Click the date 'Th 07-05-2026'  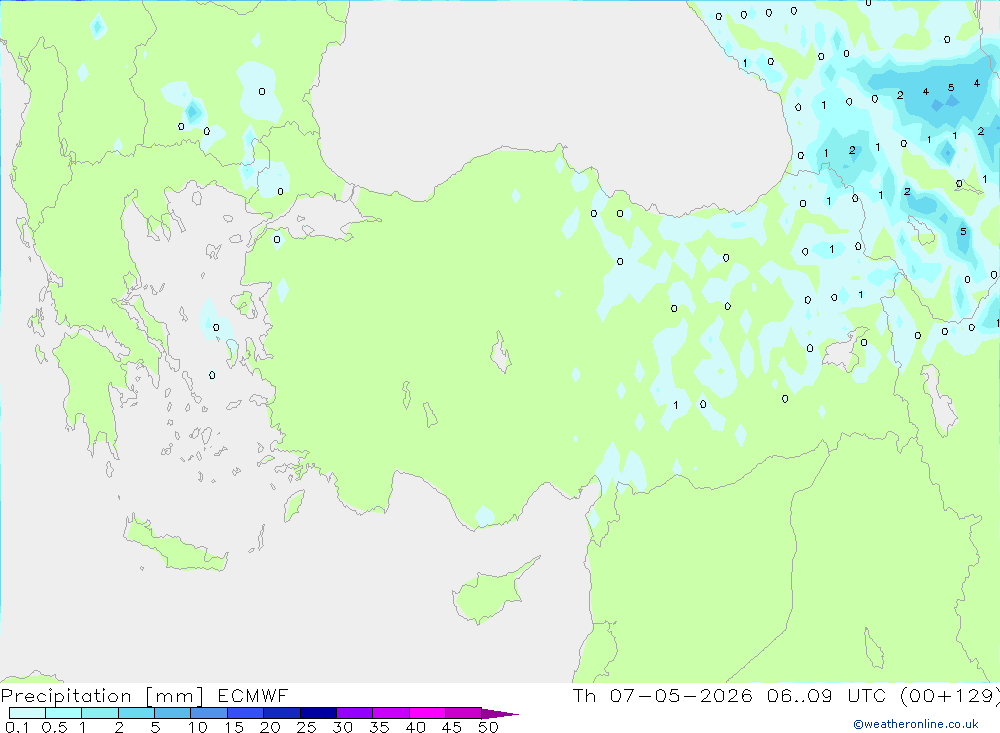coord(663,695)
